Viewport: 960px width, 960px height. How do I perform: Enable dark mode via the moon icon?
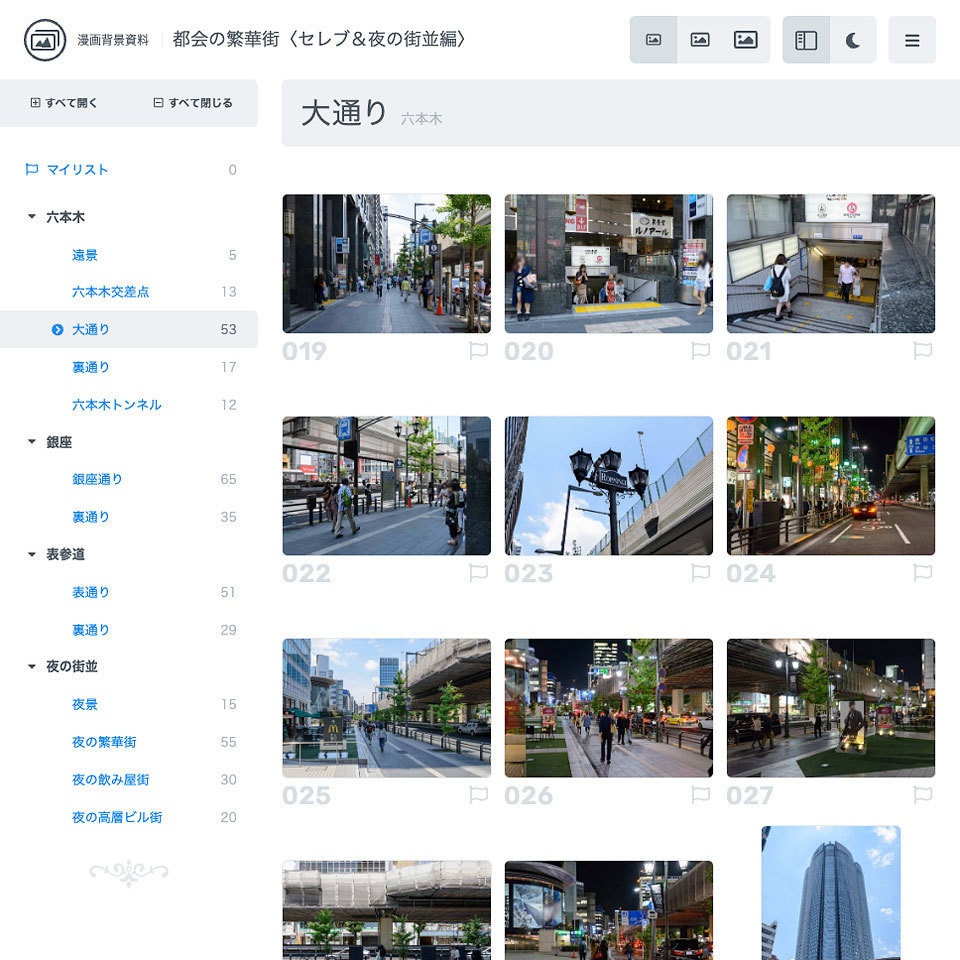850,40
